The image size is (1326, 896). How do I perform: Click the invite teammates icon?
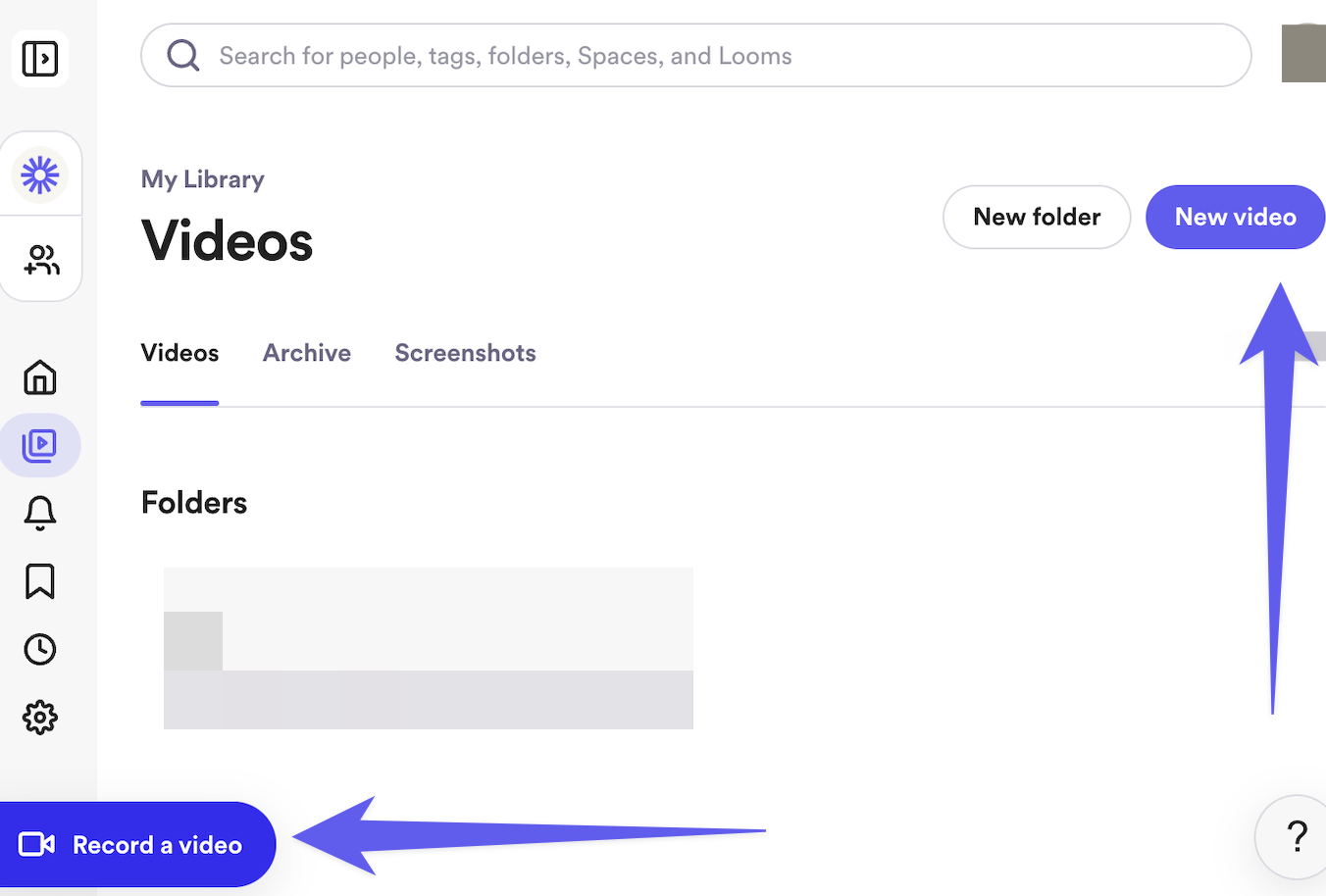(x=41, y=260)
